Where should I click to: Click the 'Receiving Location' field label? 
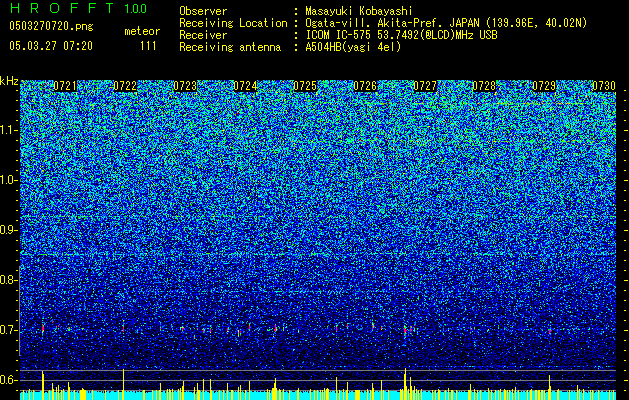(233, 23)
